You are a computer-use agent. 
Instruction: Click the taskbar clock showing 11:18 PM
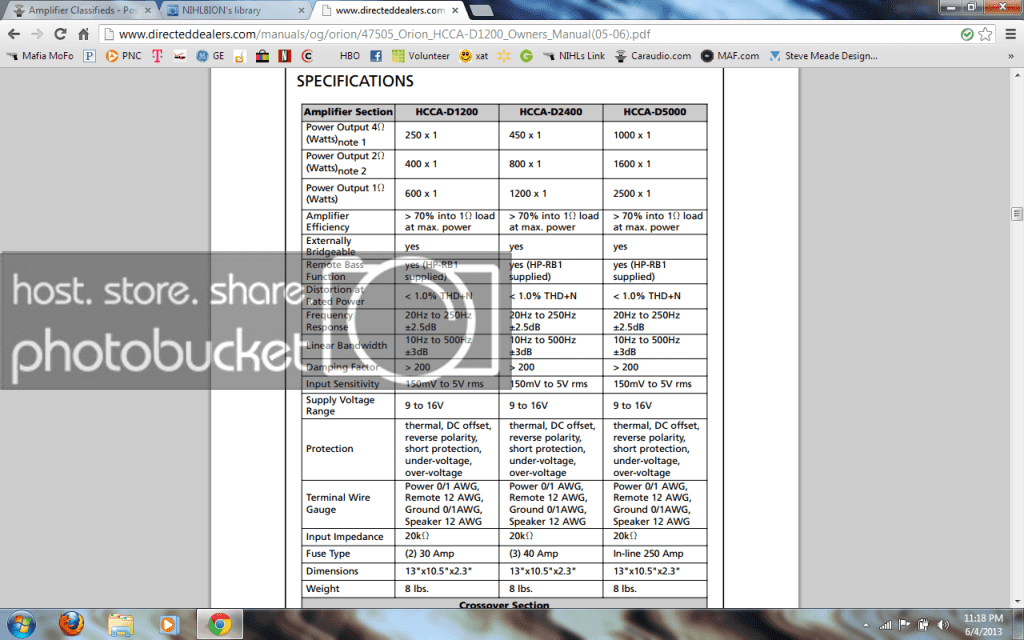coord(983,624)
